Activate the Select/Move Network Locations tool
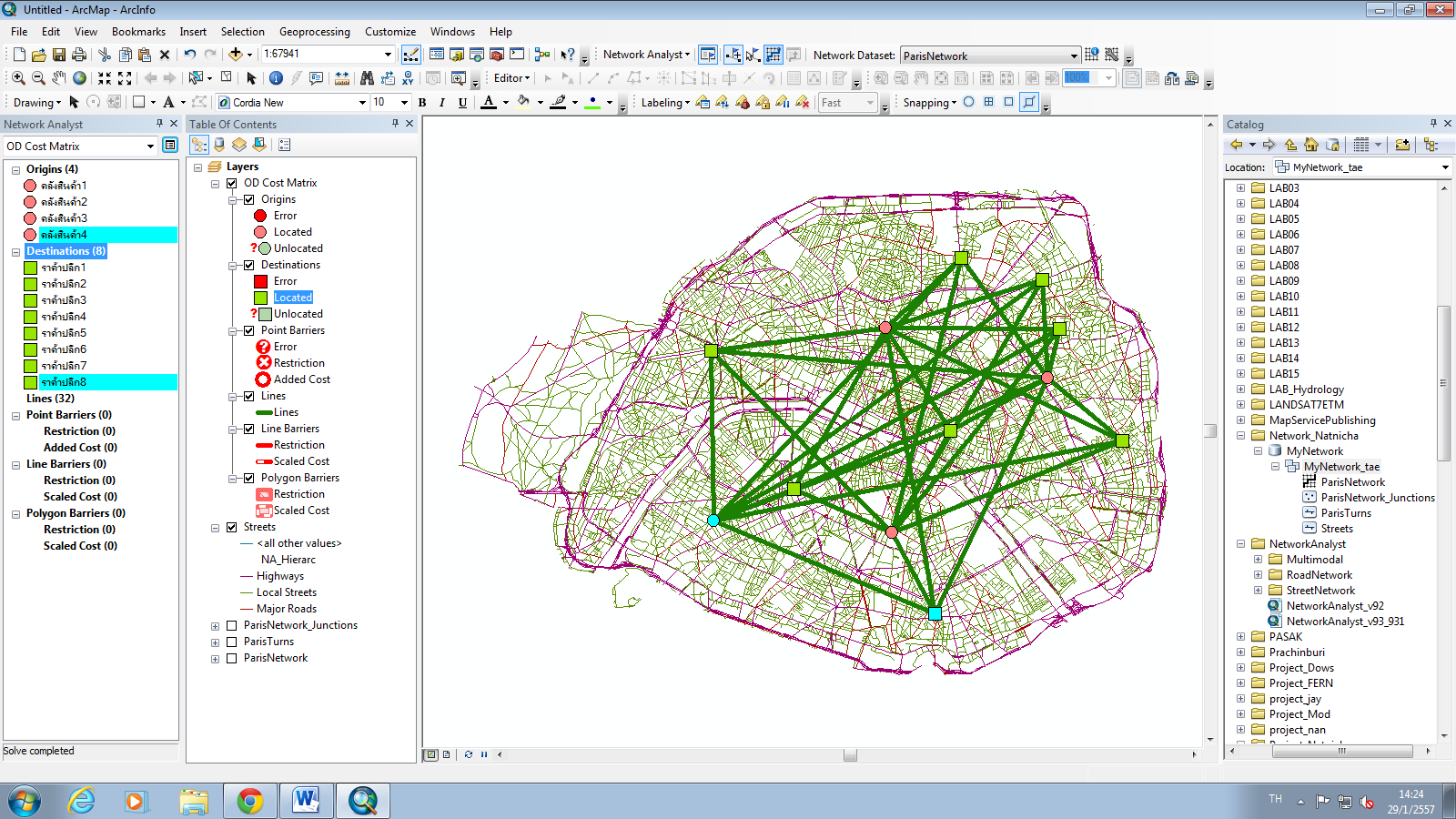Viewport: 1456px width, 819px height. coord(753,55)
